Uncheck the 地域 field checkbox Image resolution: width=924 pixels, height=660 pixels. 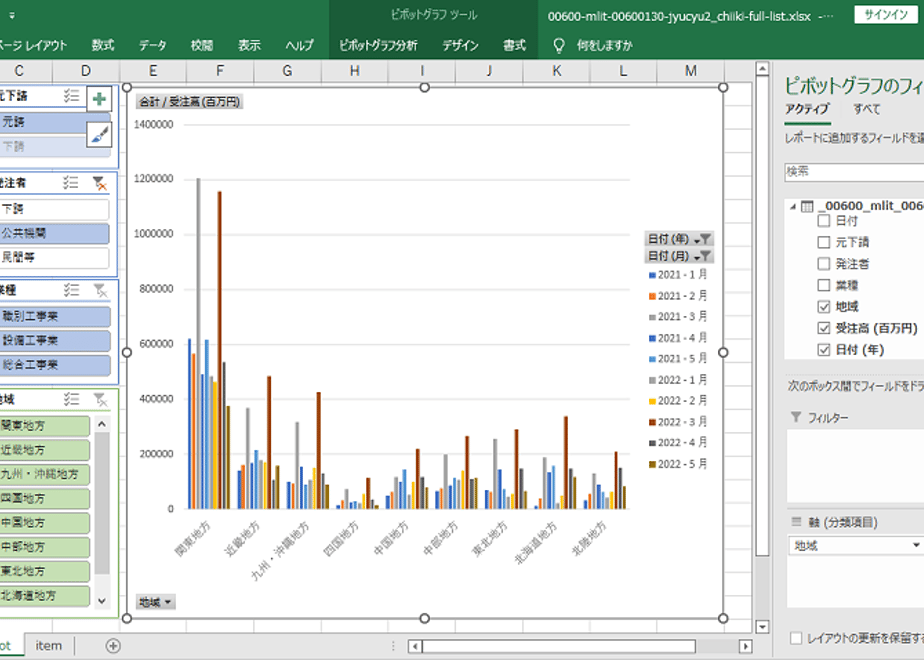[x=824, y=306]
